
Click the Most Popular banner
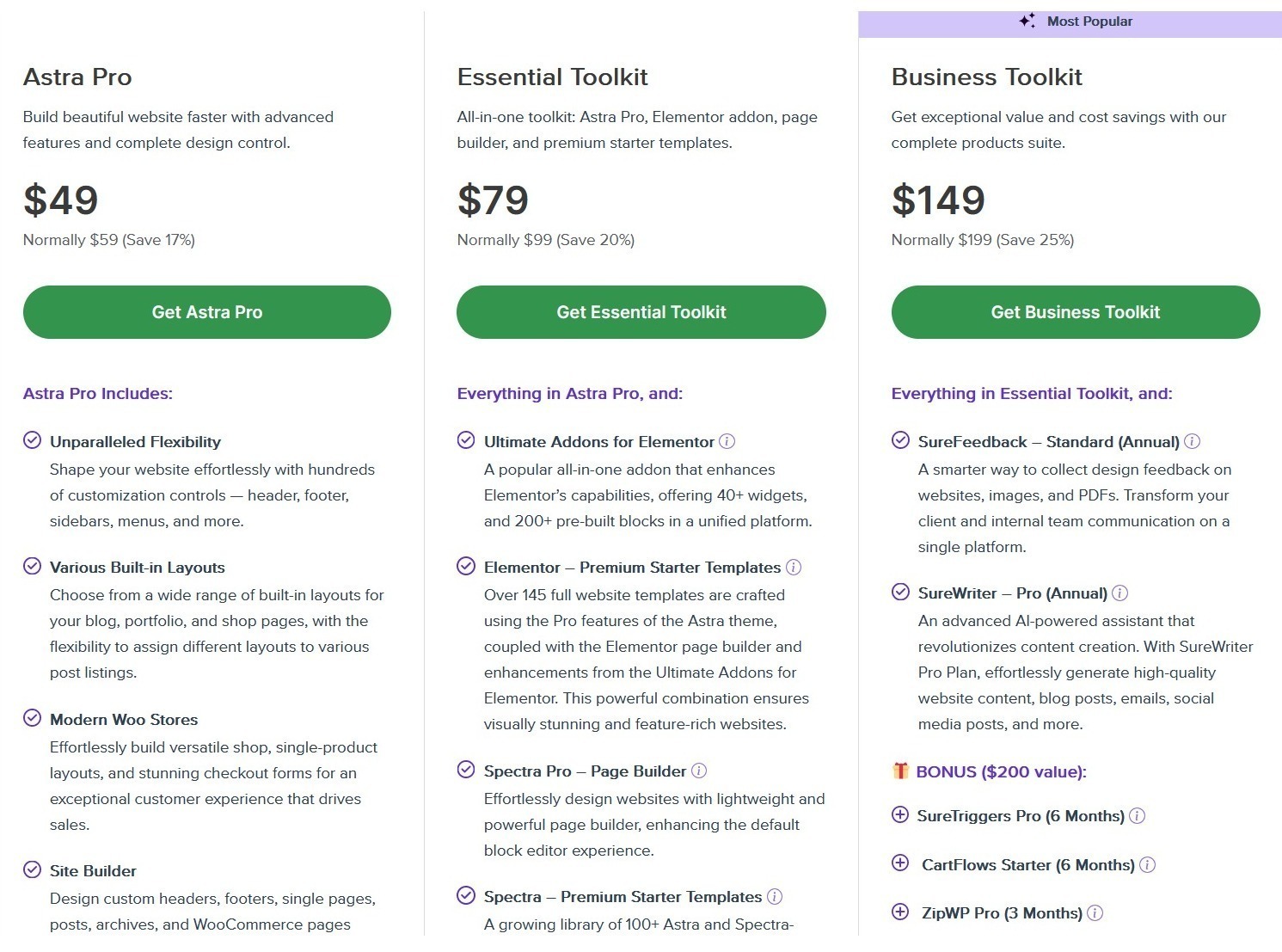[x=1070, y=22]
